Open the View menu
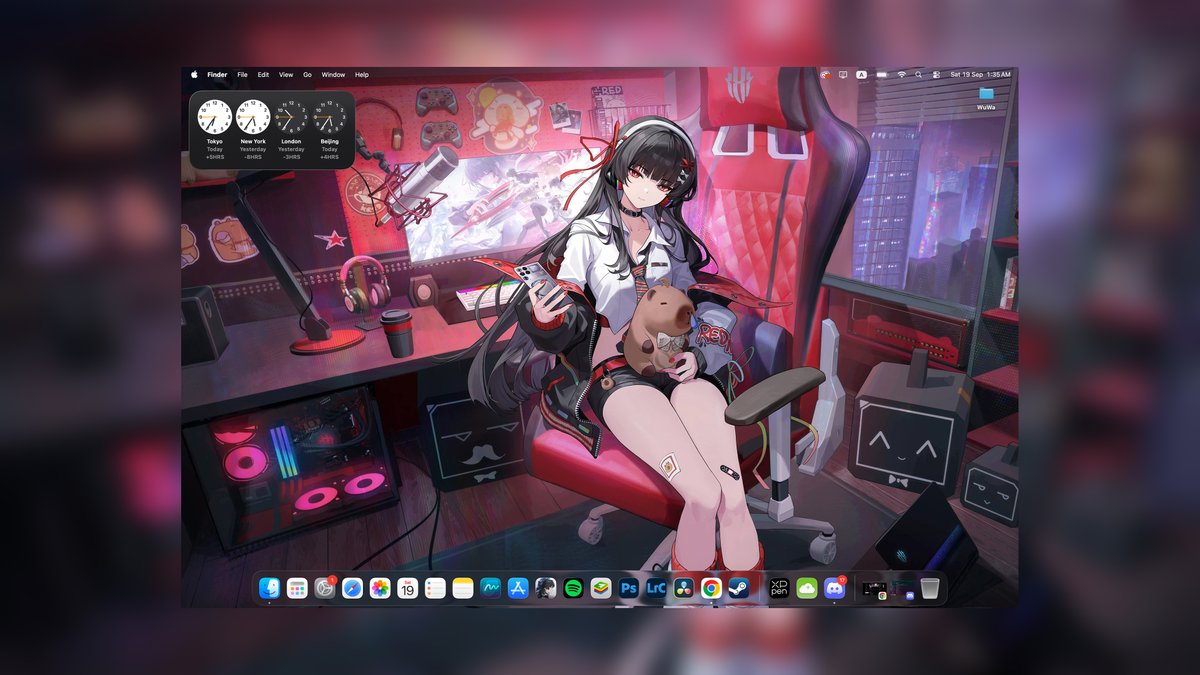The width and height of the screenshot is (1200, 675). (286, 74)
